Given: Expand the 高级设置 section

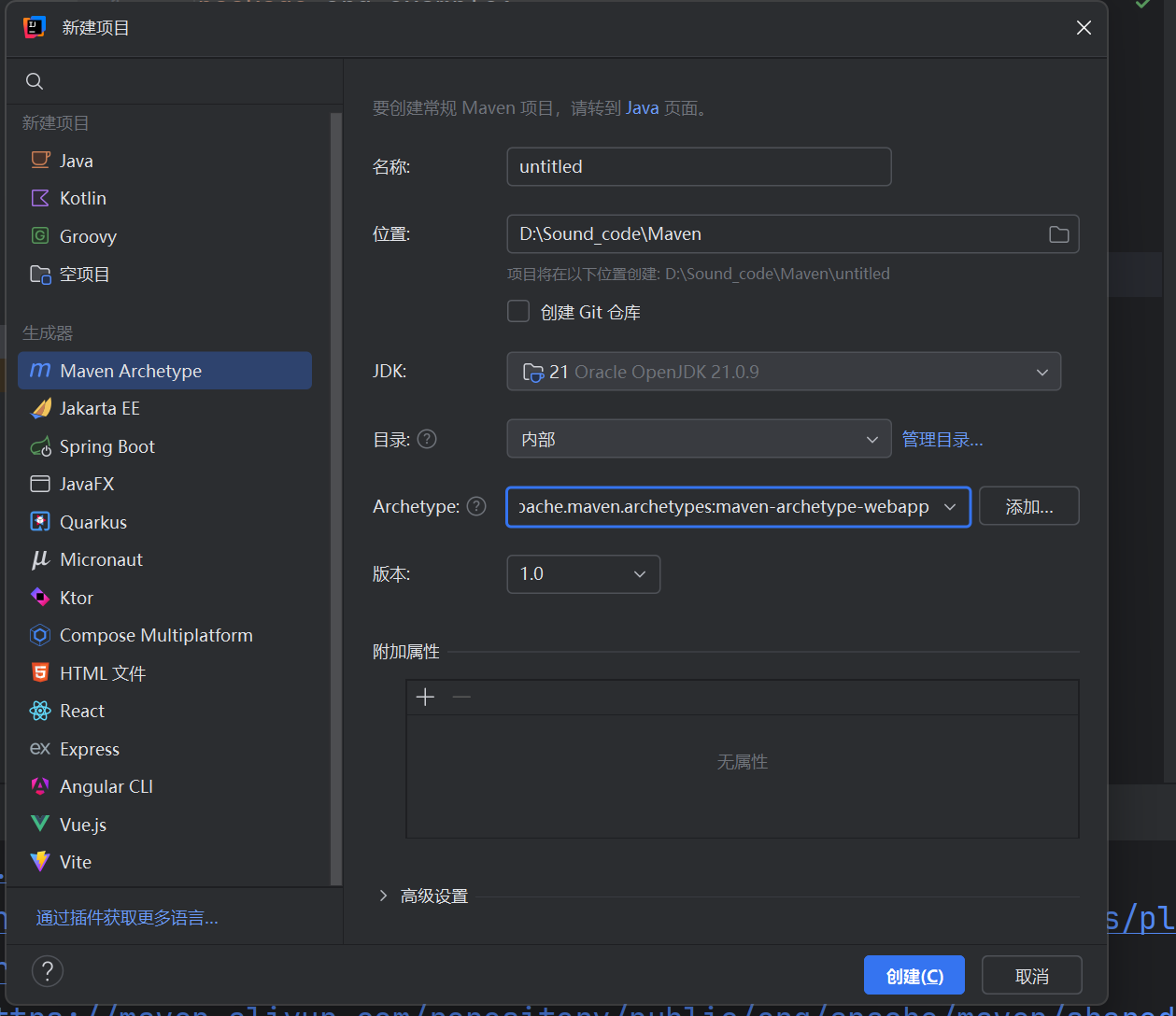Looking at the screenshot, I should click(383, 896).
